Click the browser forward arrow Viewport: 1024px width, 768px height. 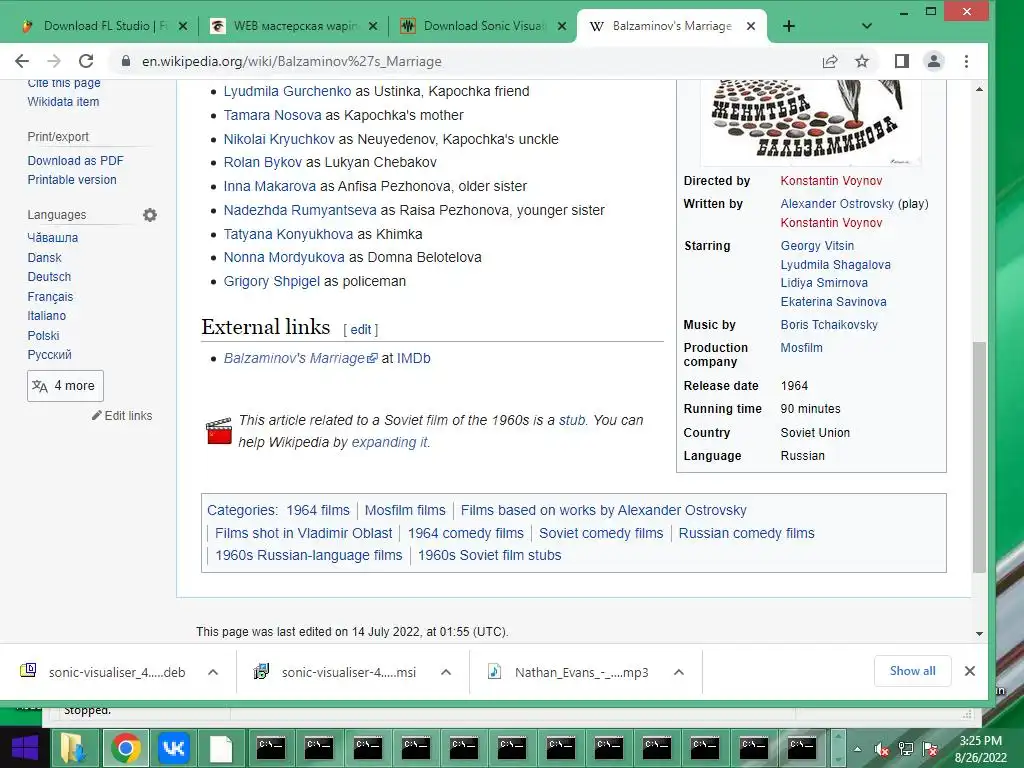coord(54,61)
